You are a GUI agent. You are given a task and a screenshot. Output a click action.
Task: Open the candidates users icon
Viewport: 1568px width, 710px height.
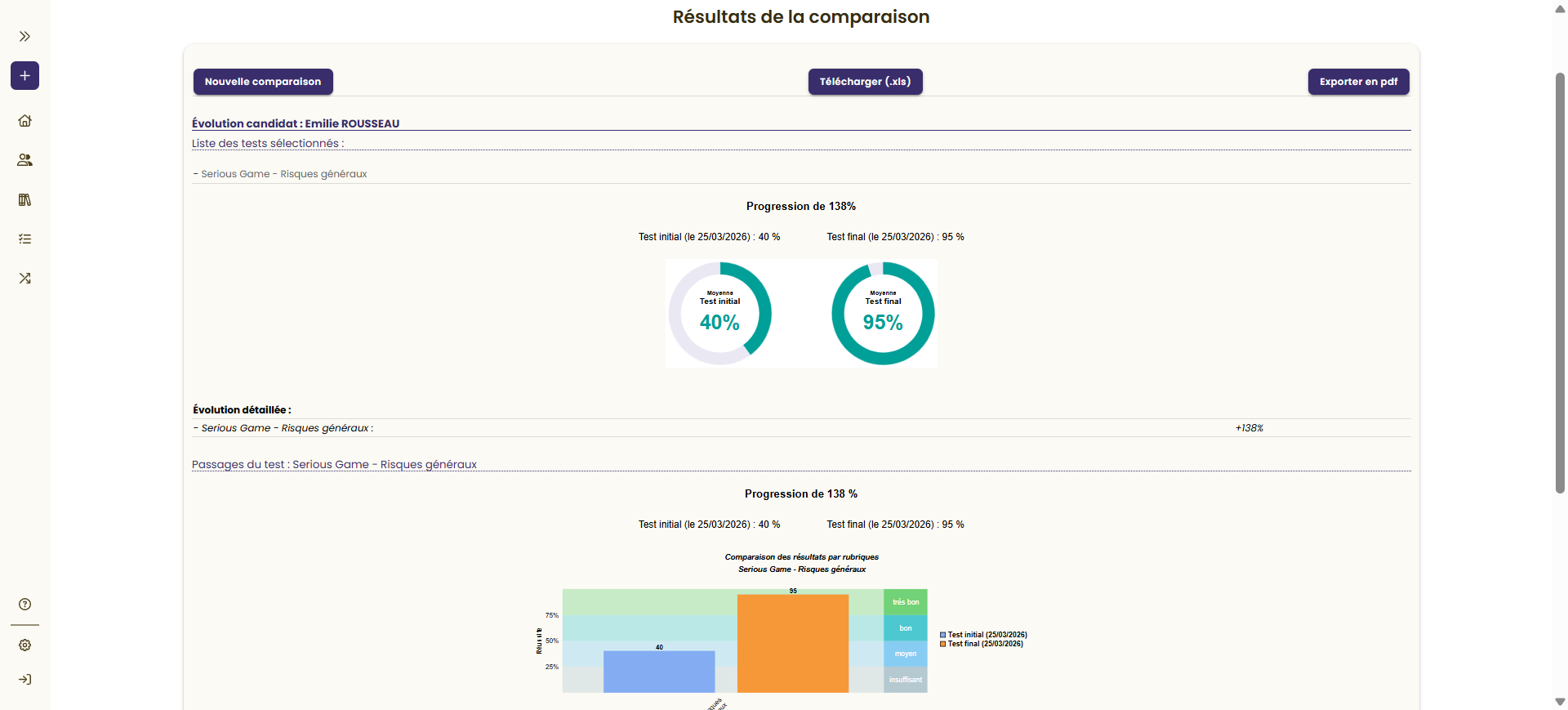point(24,160)
